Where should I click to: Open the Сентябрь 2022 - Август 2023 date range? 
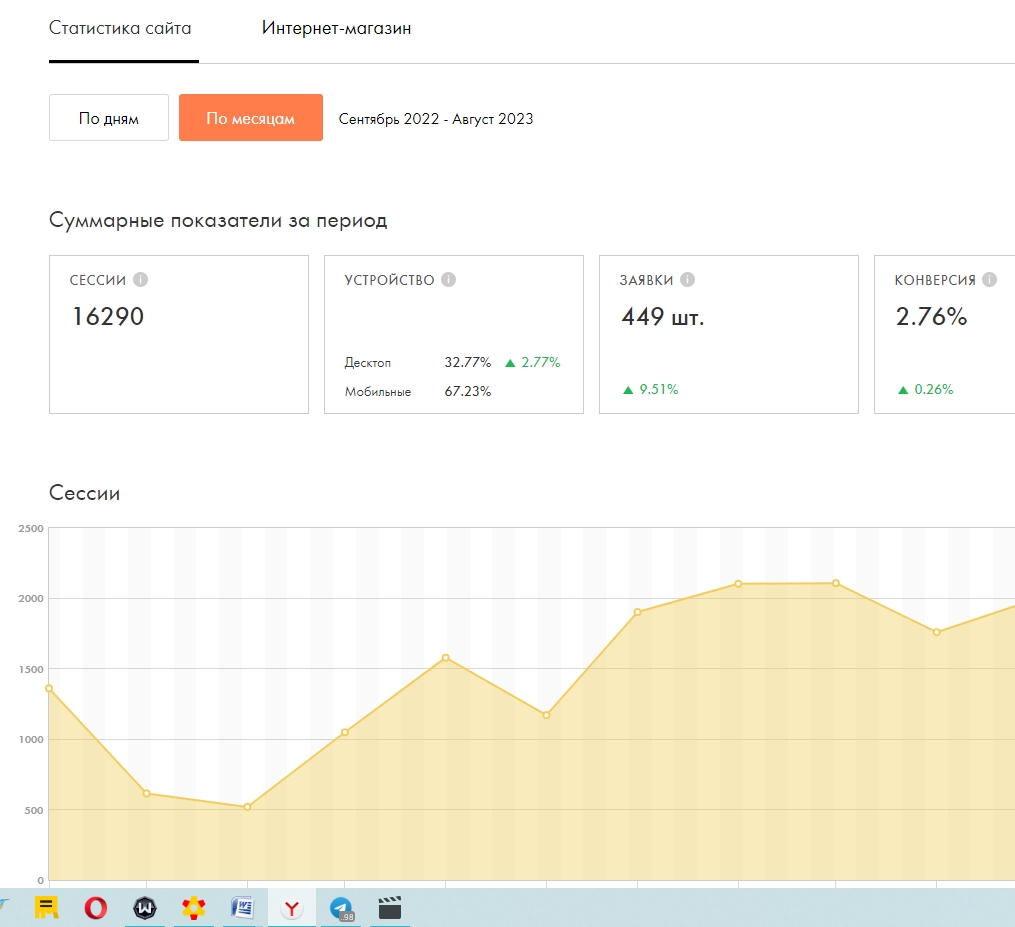(436, 119)
